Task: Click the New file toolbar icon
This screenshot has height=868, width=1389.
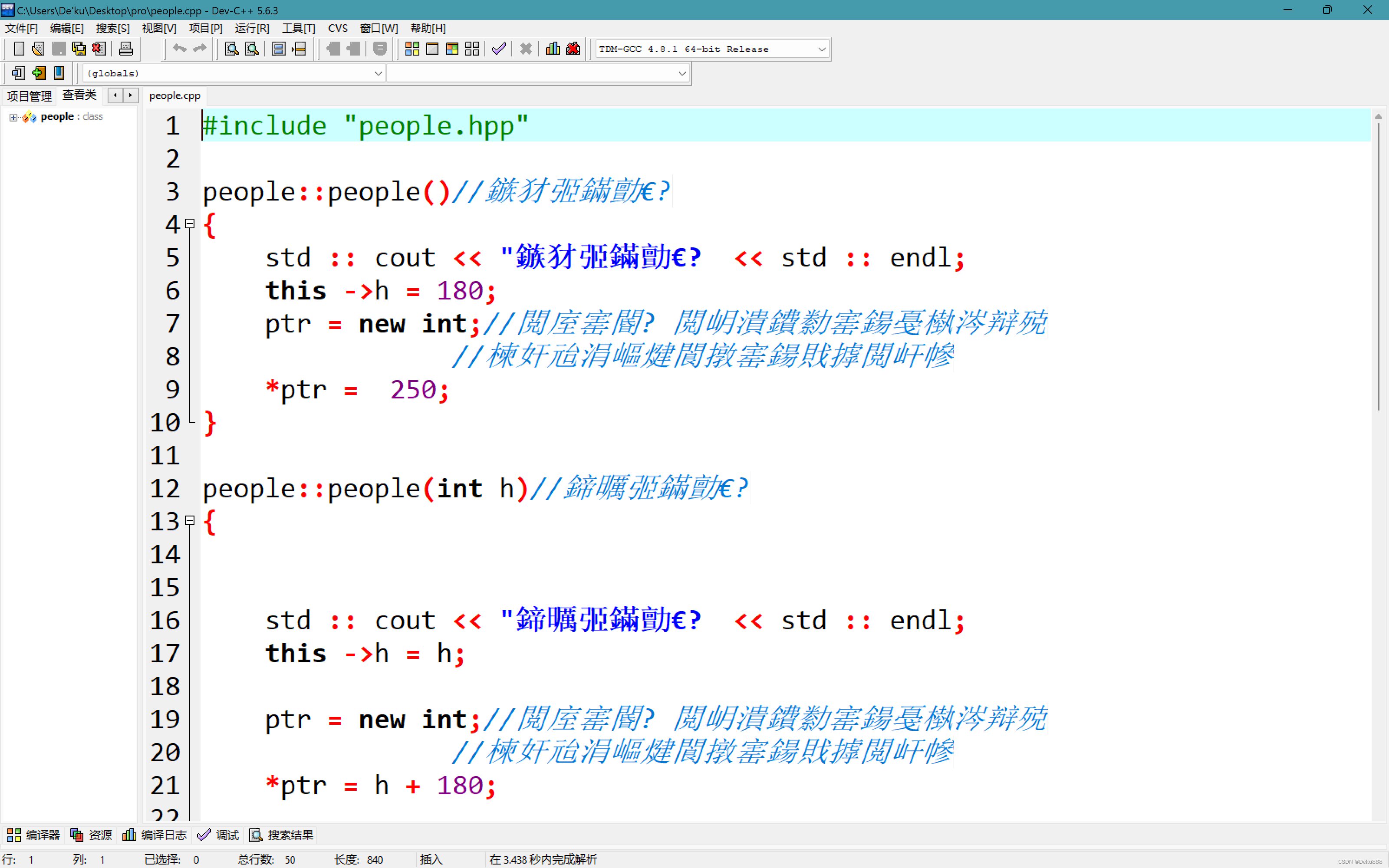Action: click(18, 49)
